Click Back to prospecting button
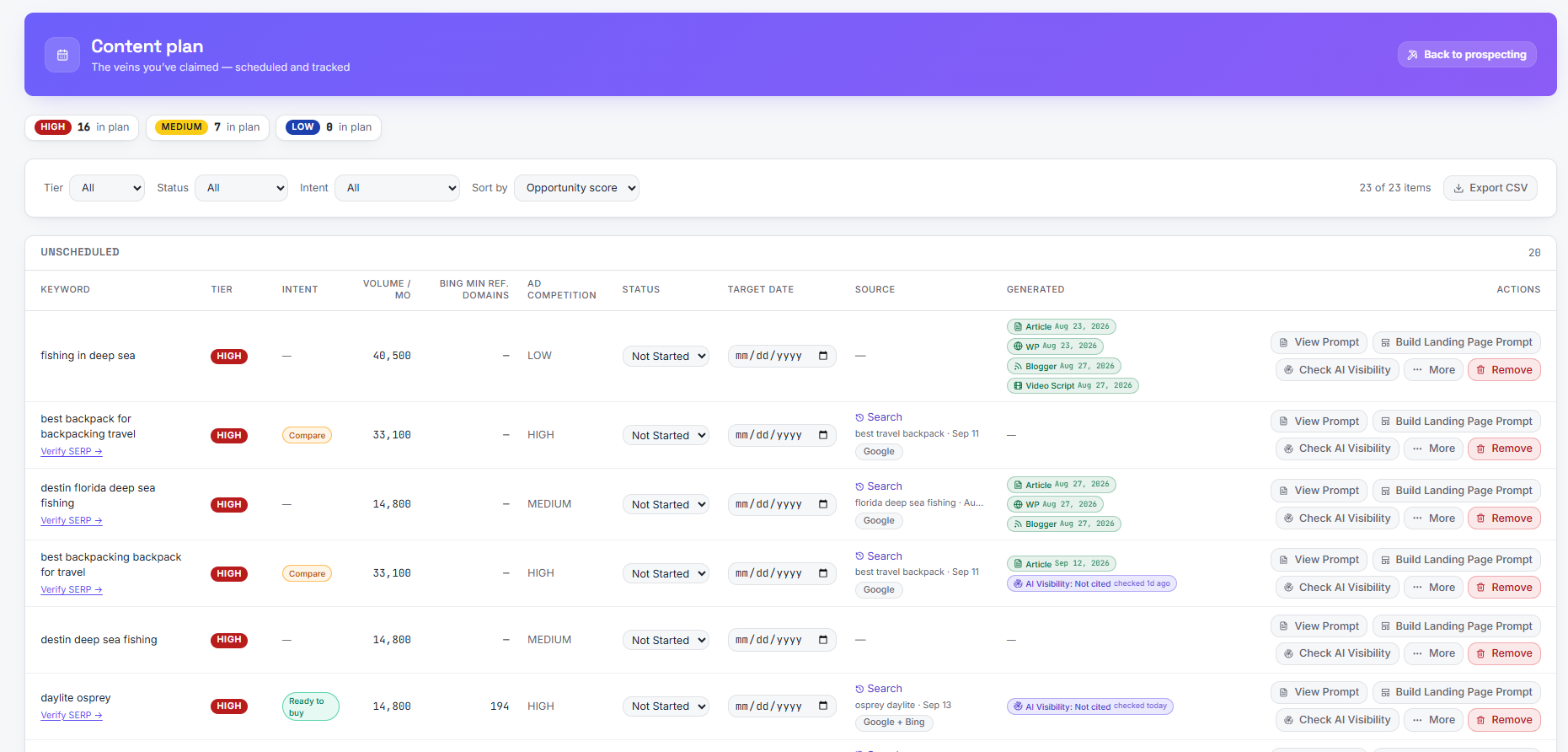Viewport: 1568px width, 752px height. [x=1467, y=55]
